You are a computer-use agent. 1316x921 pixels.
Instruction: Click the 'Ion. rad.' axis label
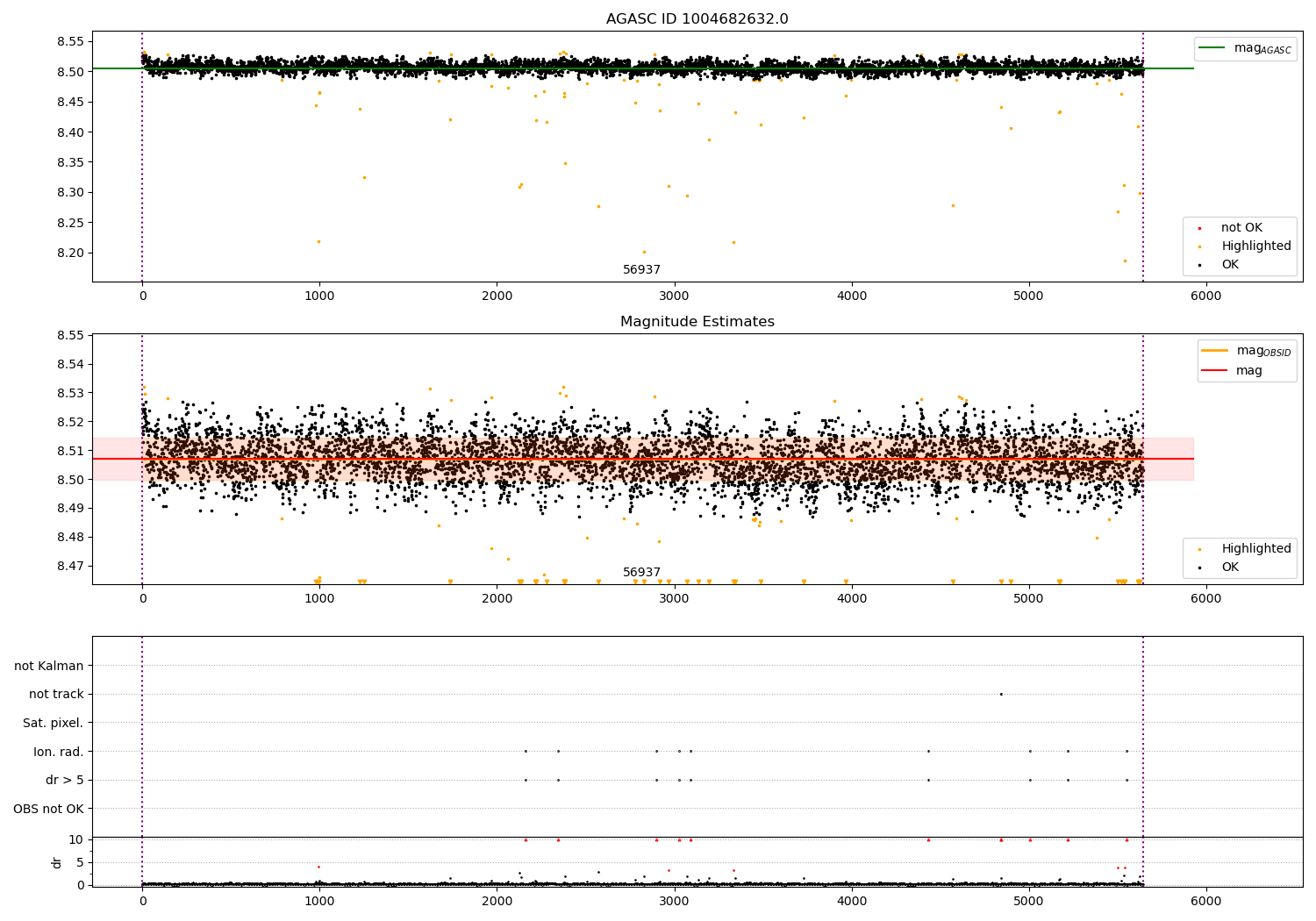tap(59, 753)
